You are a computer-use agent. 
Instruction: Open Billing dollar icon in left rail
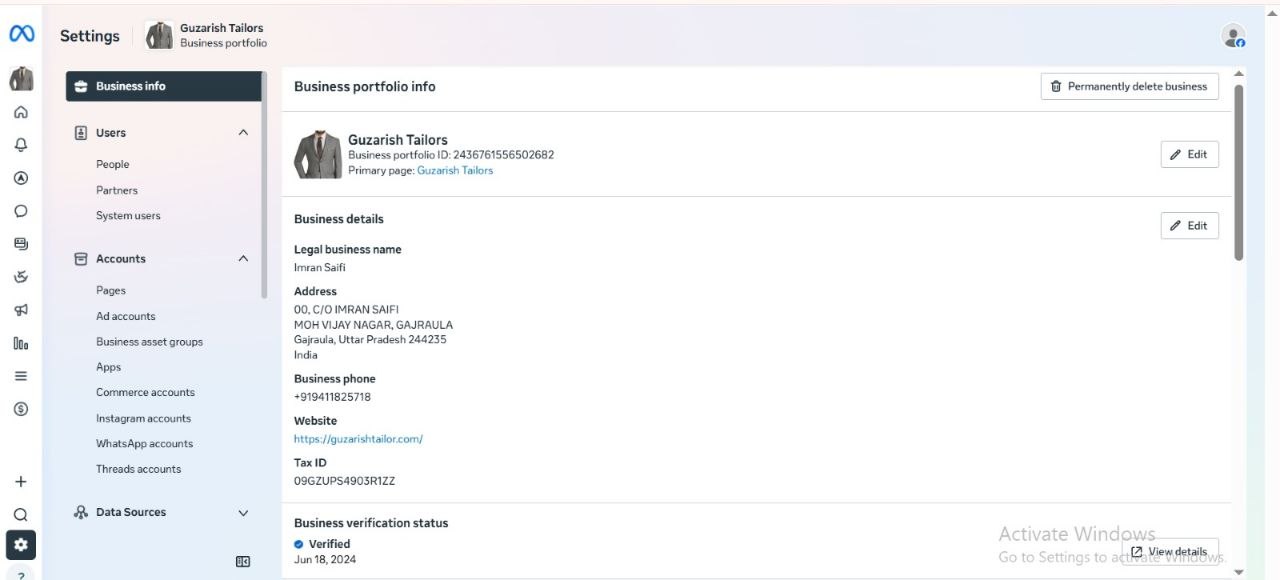coord(21,409)
